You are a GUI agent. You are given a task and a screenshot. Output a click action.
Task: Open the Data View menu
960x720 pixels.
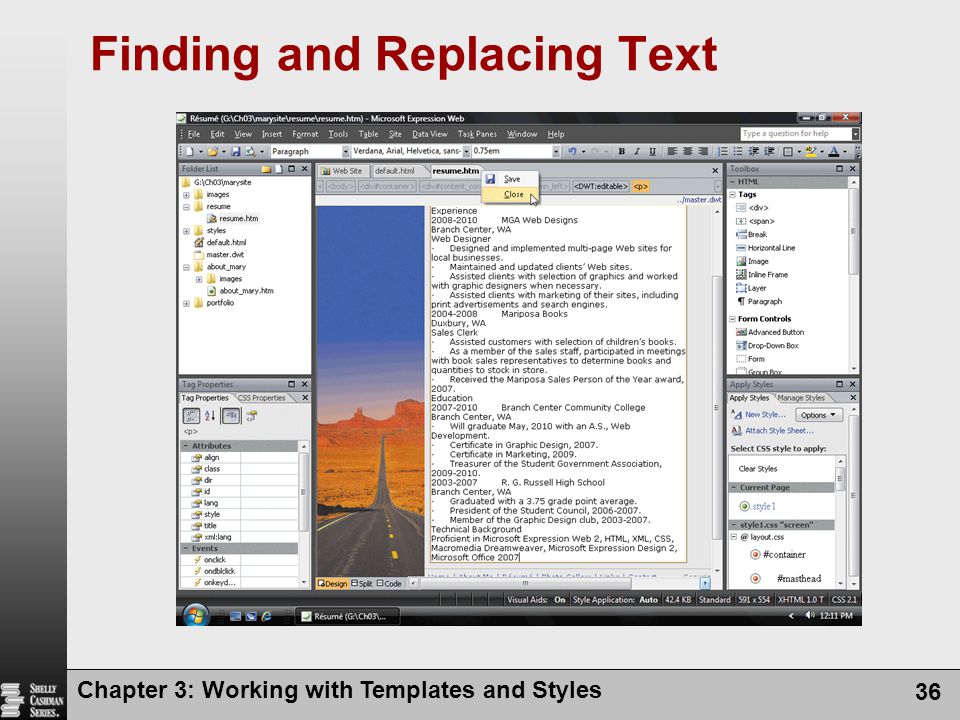(x=429, y=134)
